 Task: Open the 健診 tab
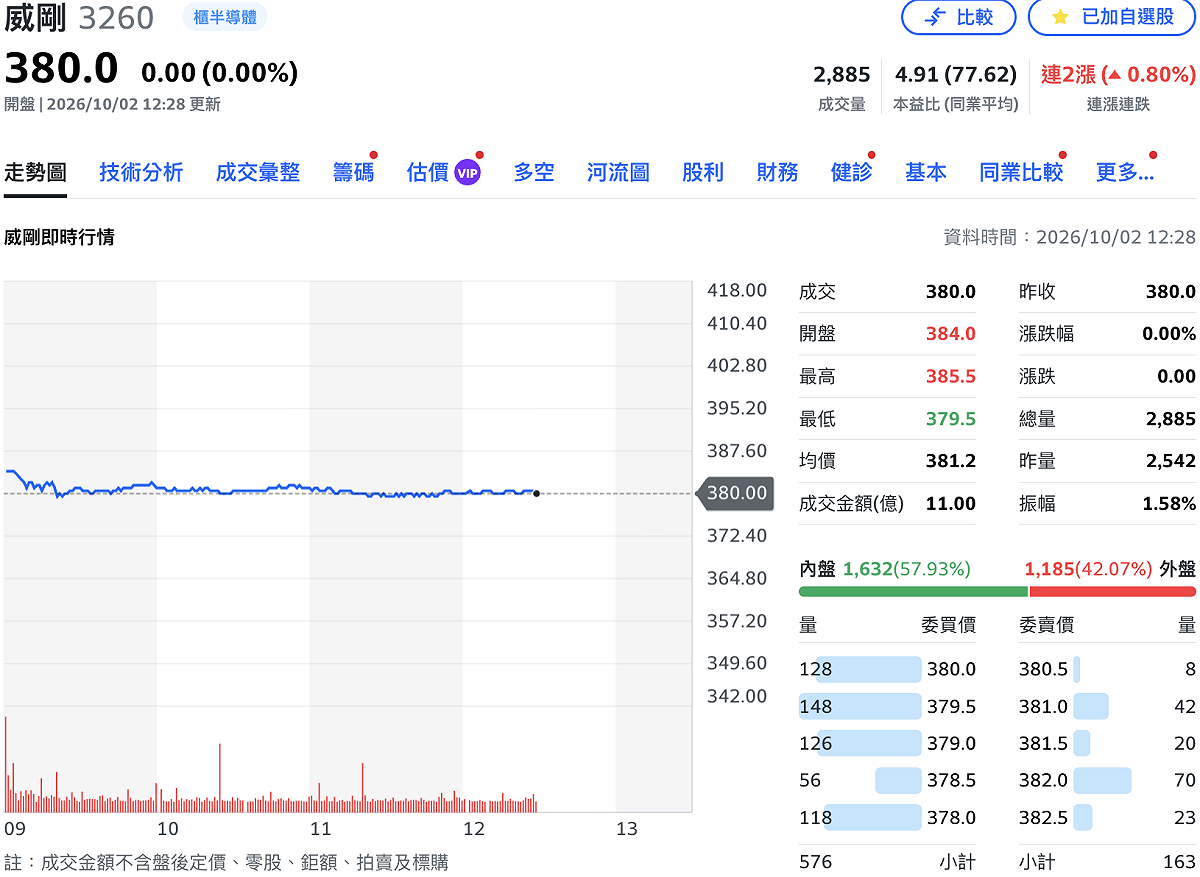[851, 172]
